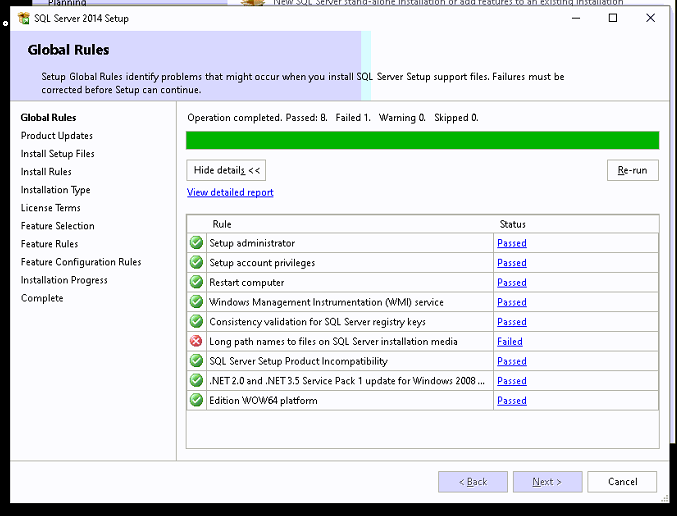This screenshot has width=677, height=516.
Task: Select Feature Selection step in sidebar
Action: (57, 226)
